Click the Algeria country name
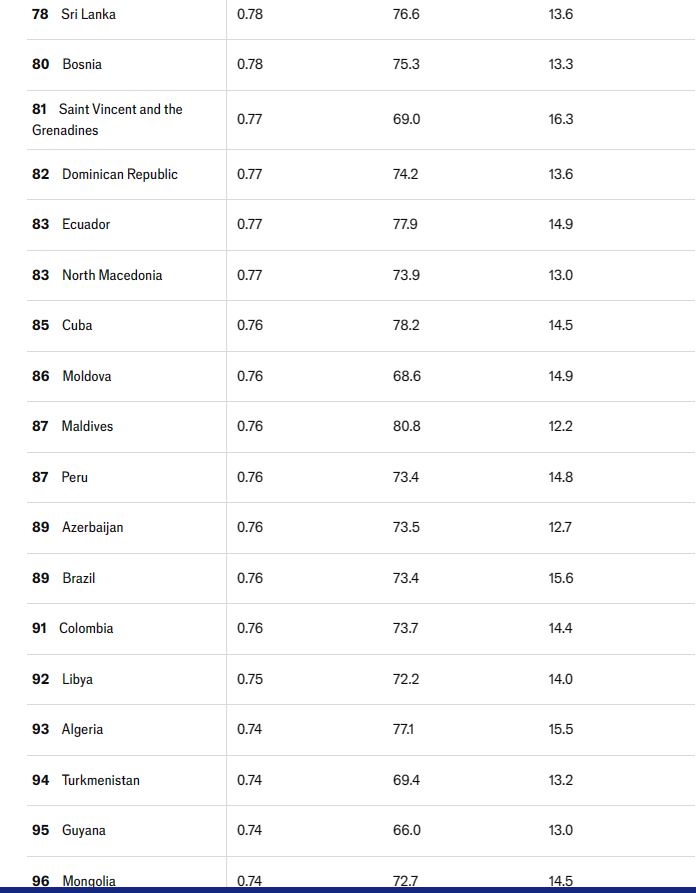The width and height of the screenshot is (696, 893). (x=82, y=729)
